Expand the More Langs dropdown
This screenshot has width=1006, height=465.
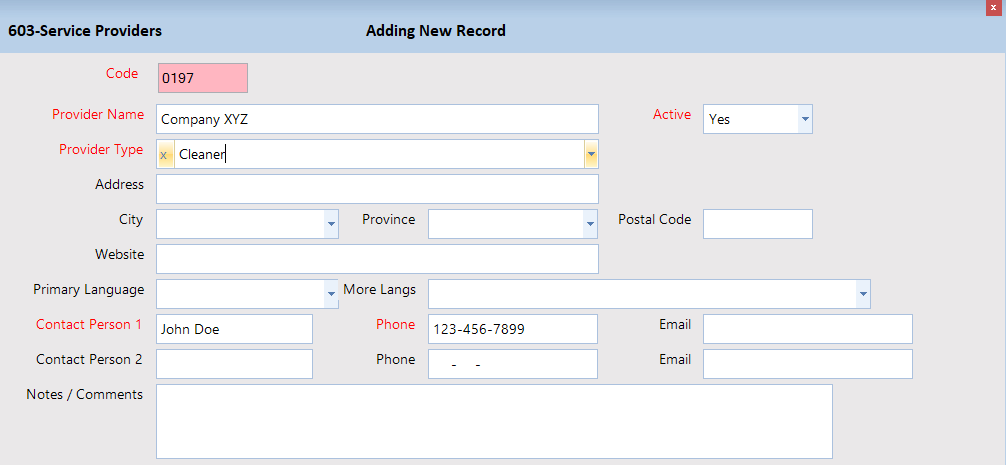pos(862,295)
